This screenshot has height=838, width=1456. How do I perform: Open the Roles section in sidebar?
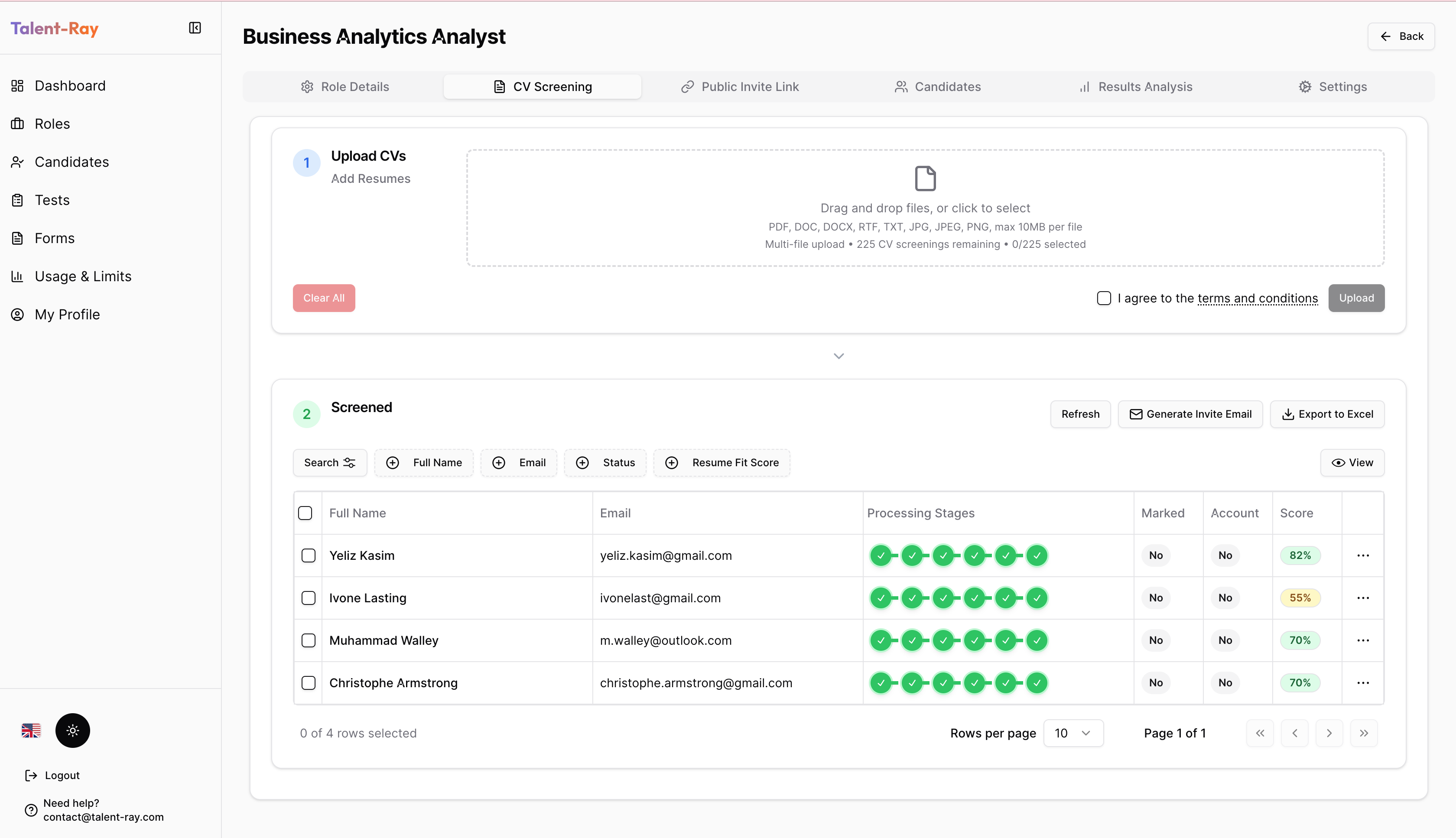pos(53,123)
